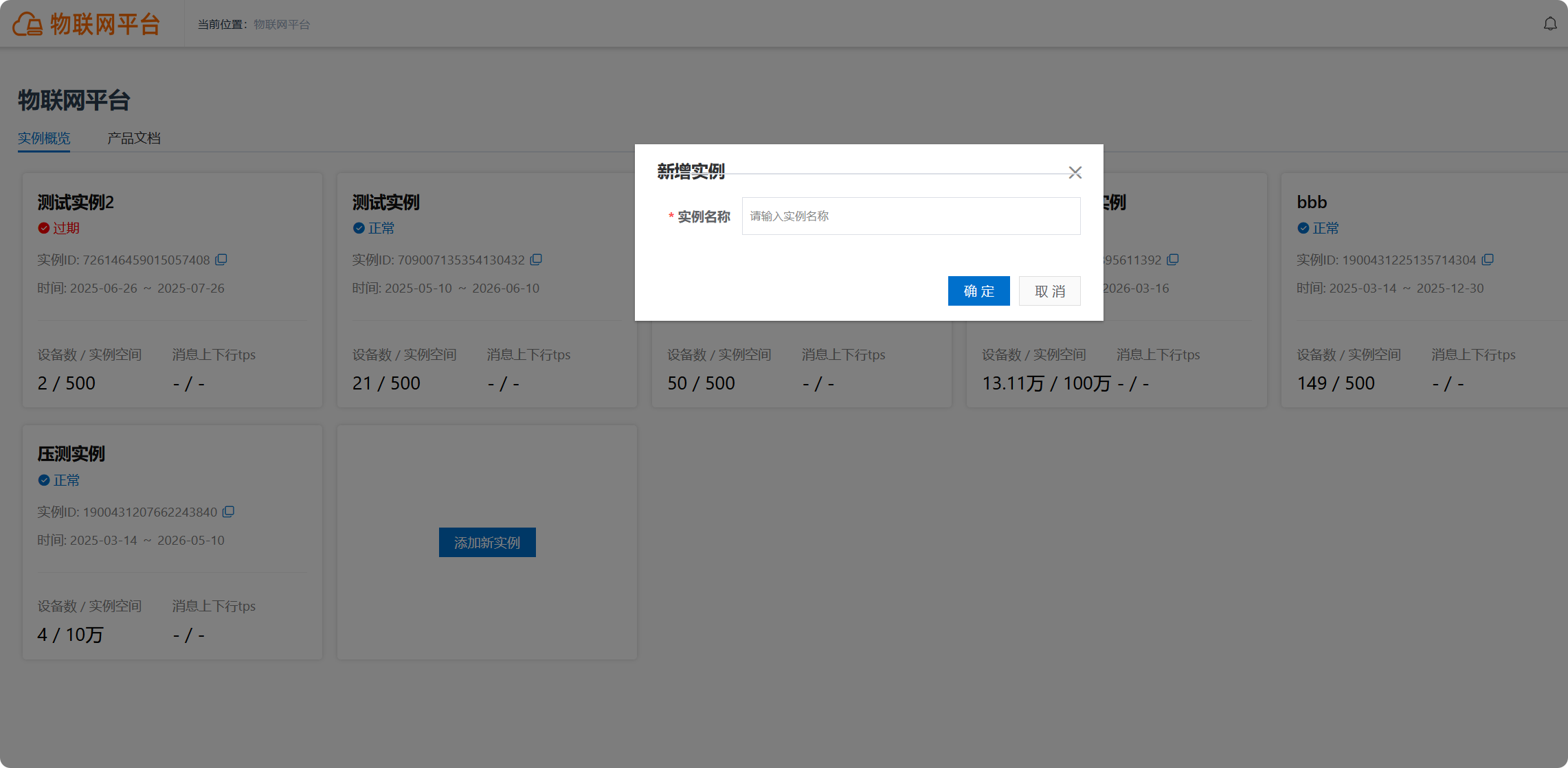Copy instance ID of 测试实例2
This screenshot has width=1568, height=768.
221,260
